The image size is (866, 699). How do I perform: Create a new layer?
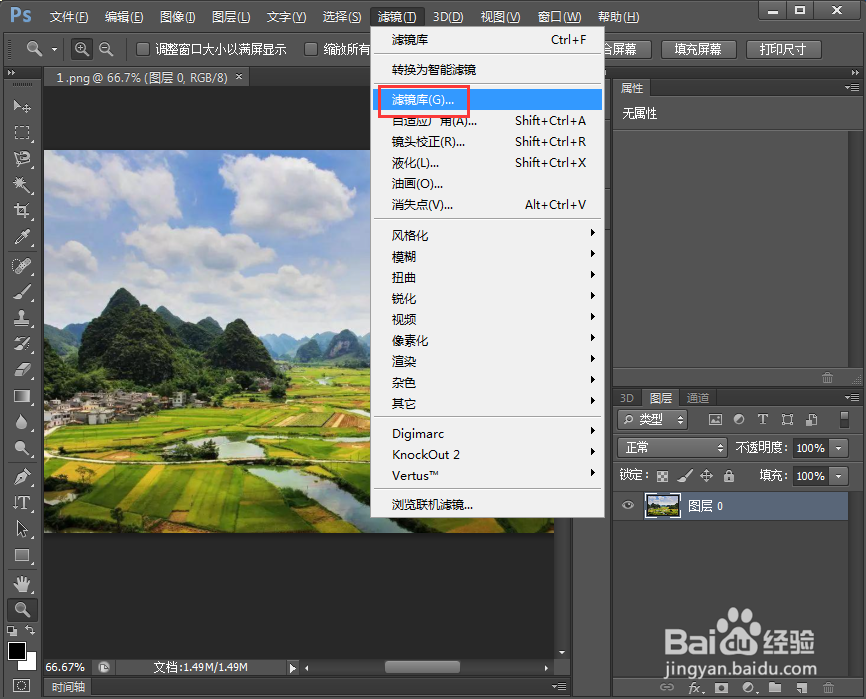coord(802,687)
